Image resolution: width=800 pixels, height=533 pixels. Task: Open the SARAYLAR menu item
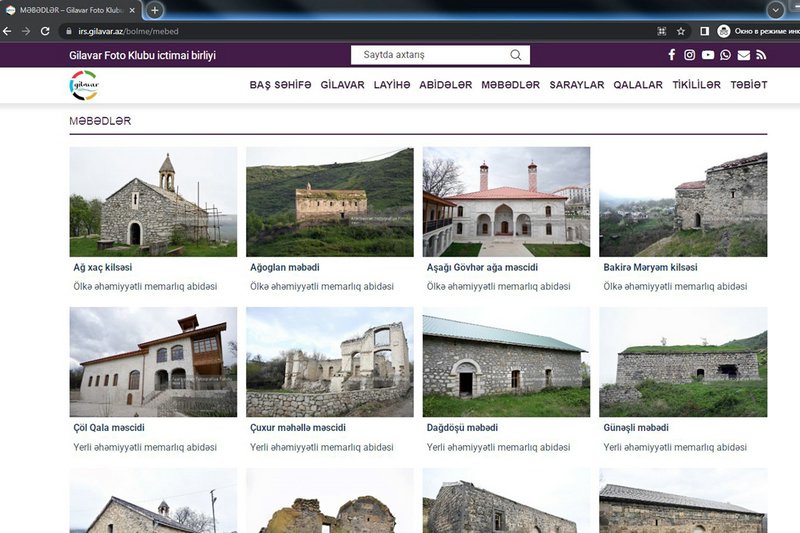tap(577, 85)
